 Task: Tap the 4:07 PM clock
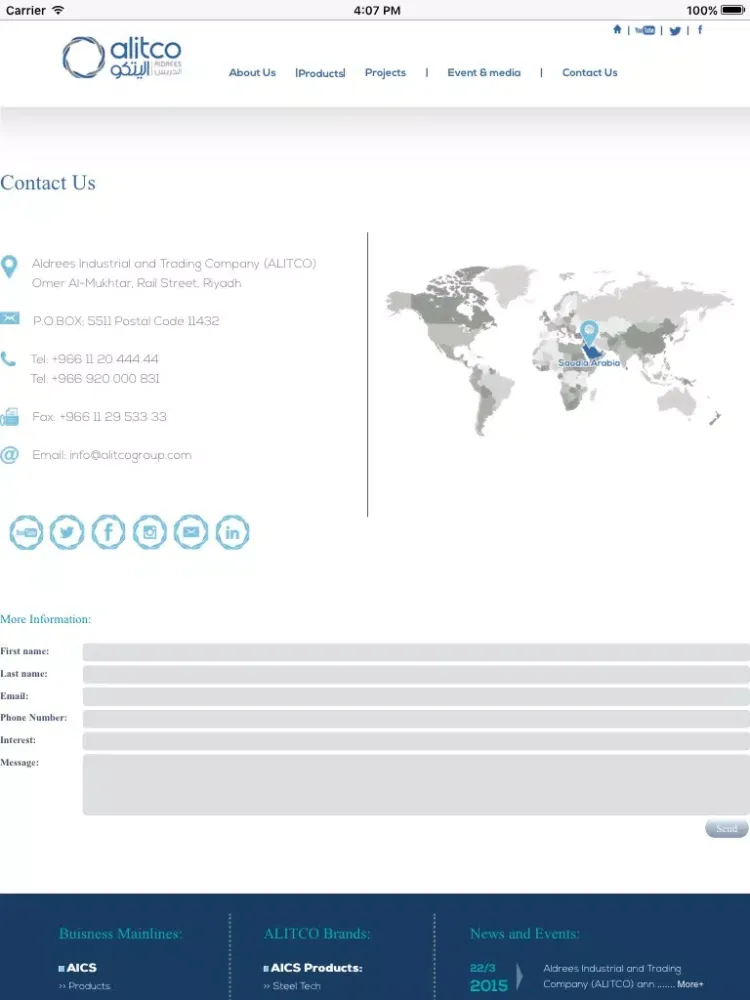(x=377, y=10)
